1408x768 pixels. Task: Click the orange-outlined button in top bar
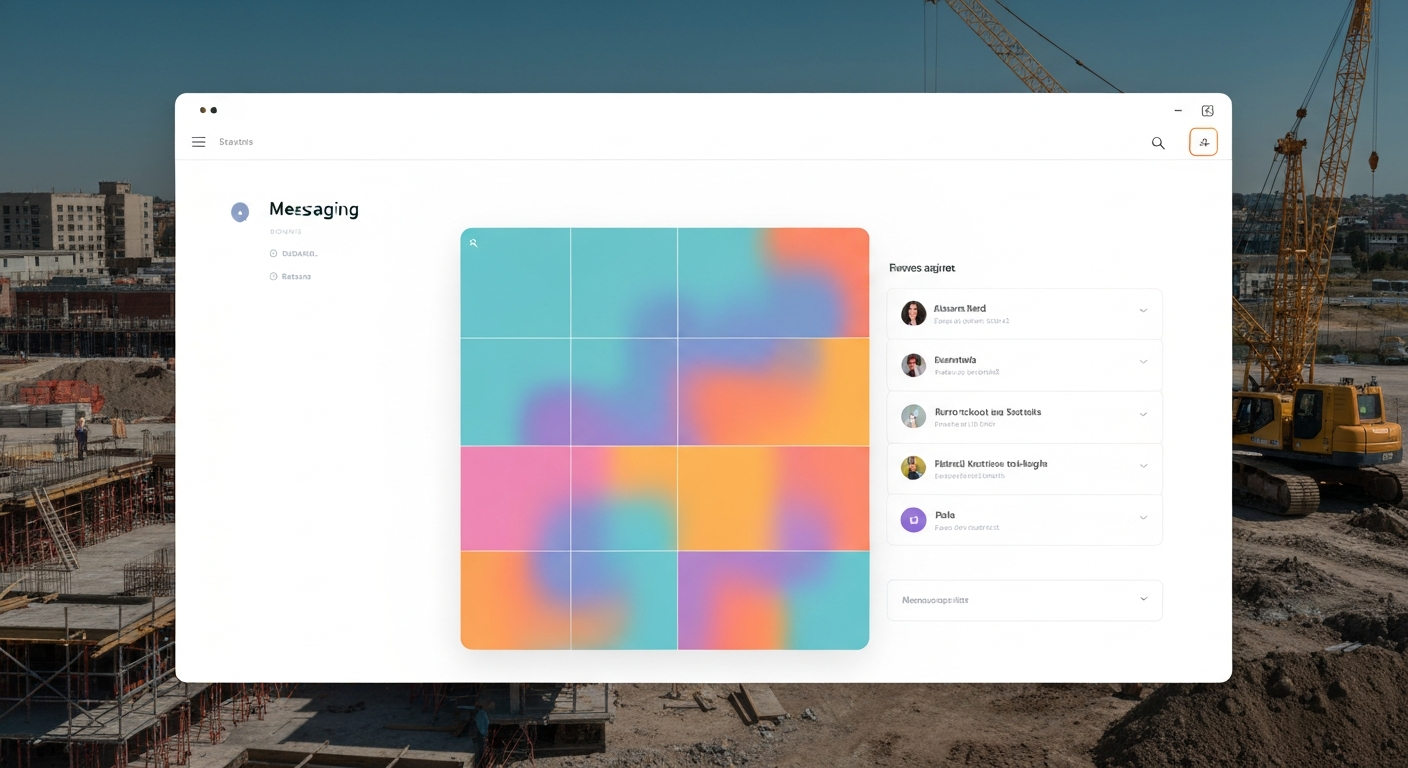[x=1204, y=142]
